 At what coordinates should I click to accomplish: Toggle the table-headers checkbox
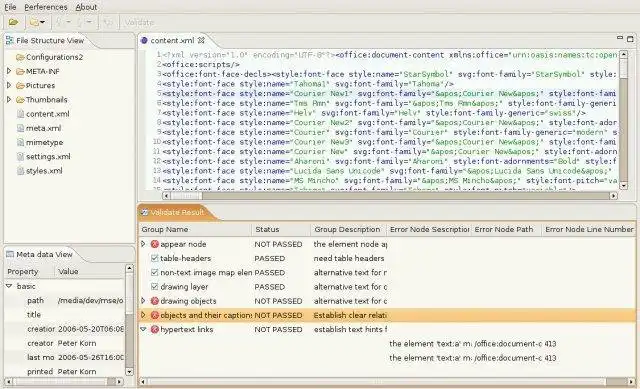point(154,258)
